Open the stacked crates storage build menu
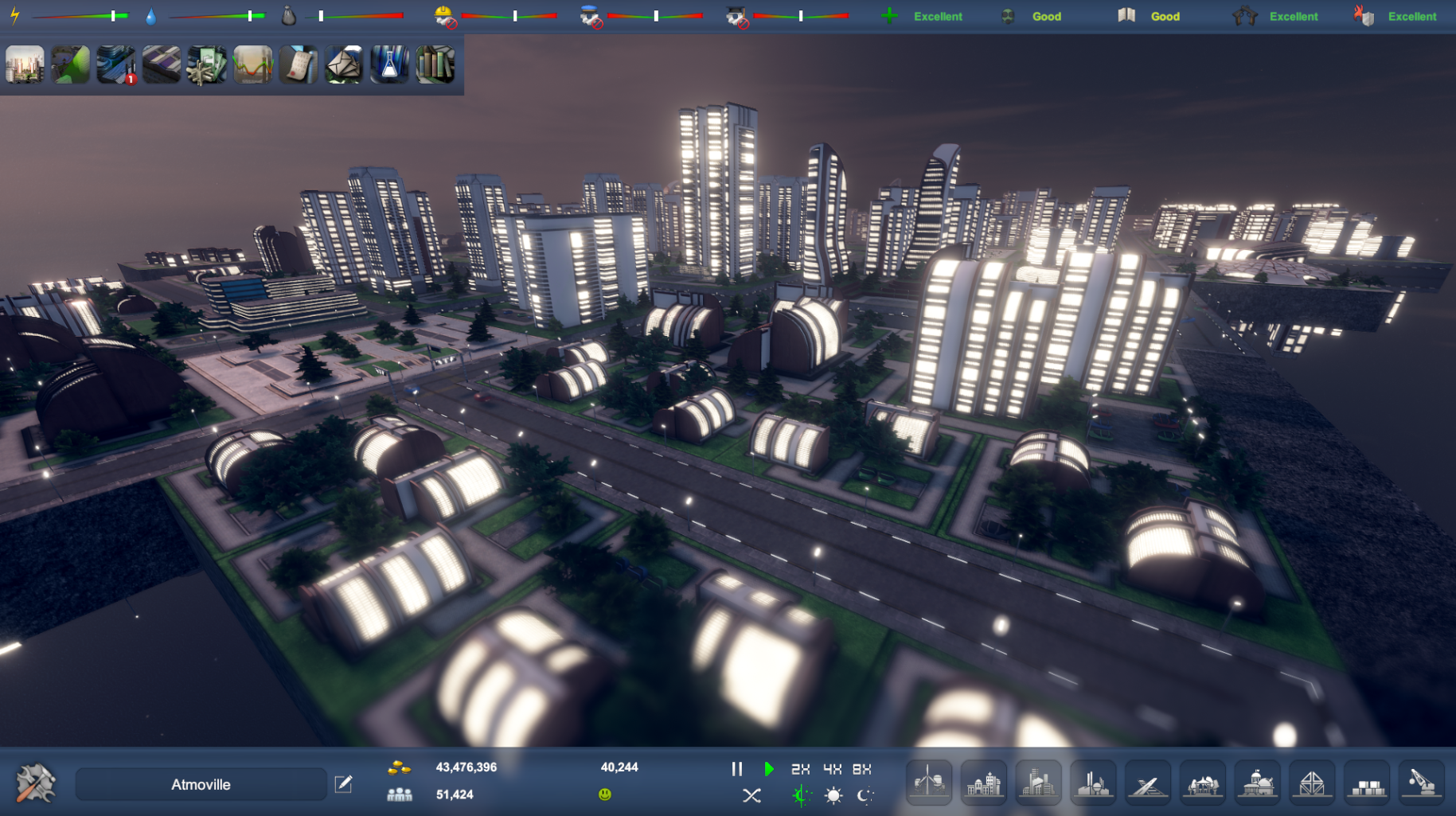Viewport: 1456px width, 816px height. point(1367,783)
